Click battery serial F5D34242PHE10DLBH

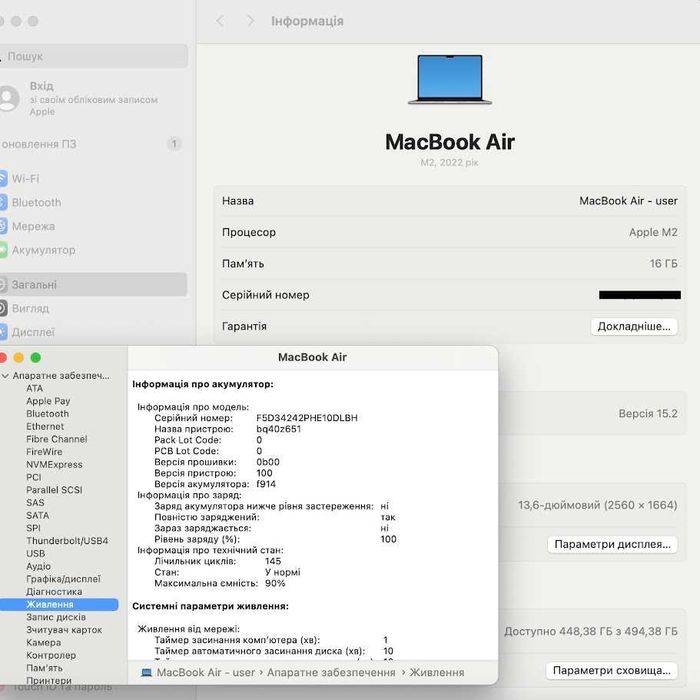(x=307, y=418)
